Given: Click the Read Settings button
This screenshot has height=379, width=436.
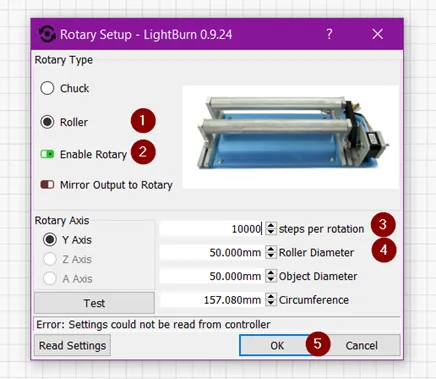Looking at the screenshot, I should pyautogui.click(x=72, y=345).
